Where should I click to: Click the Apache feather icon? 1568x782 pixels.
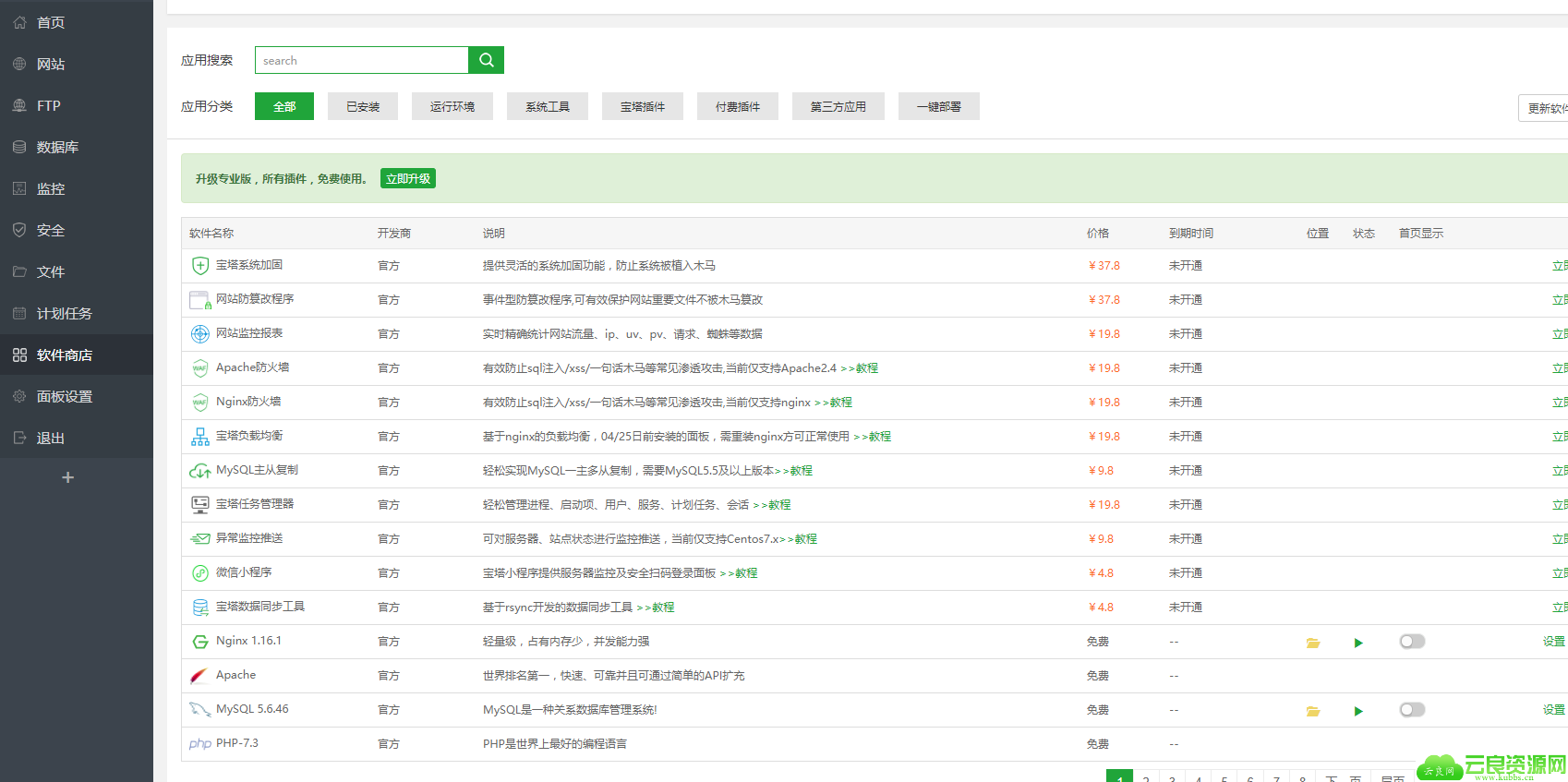pos(199,676)
